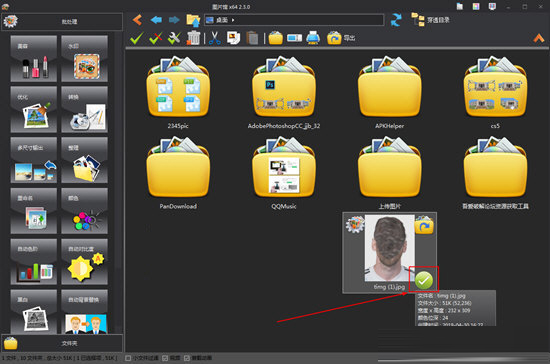Click the gear icon on 批处理 header

coord(11,21)
